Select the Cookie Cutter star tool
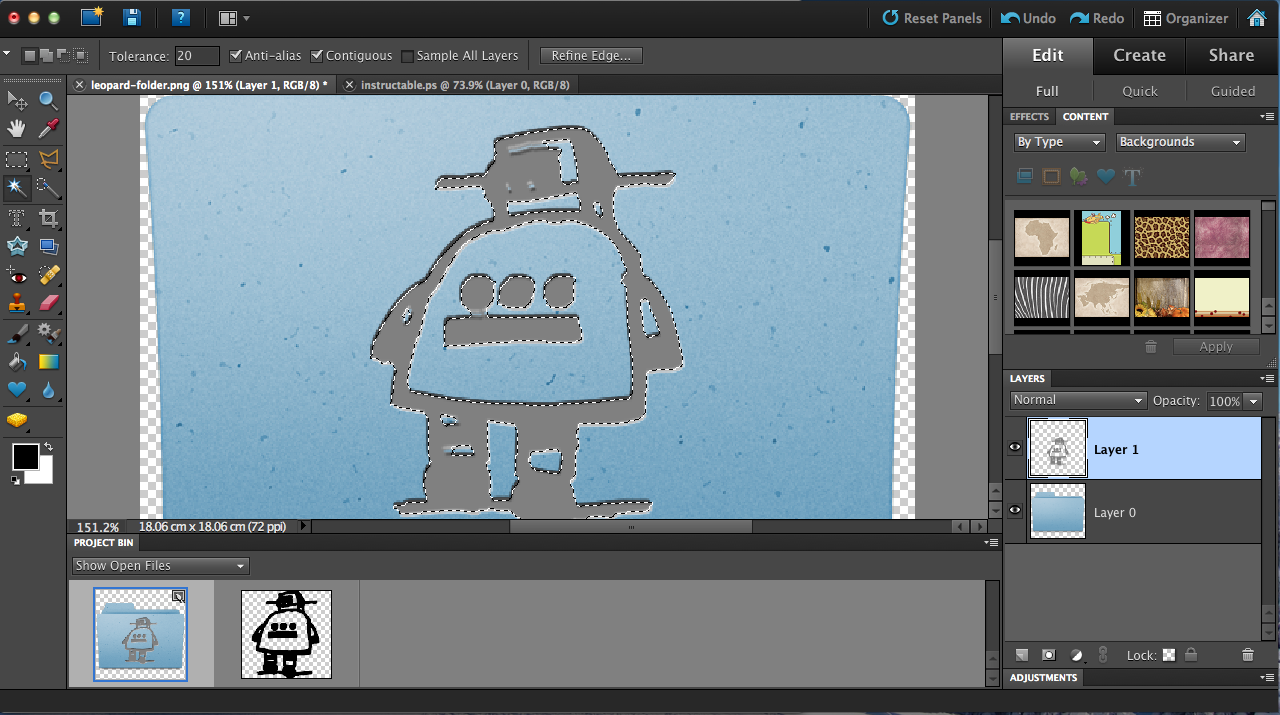Viewport: 1280px width, 715px height. (x=17, y=246)
